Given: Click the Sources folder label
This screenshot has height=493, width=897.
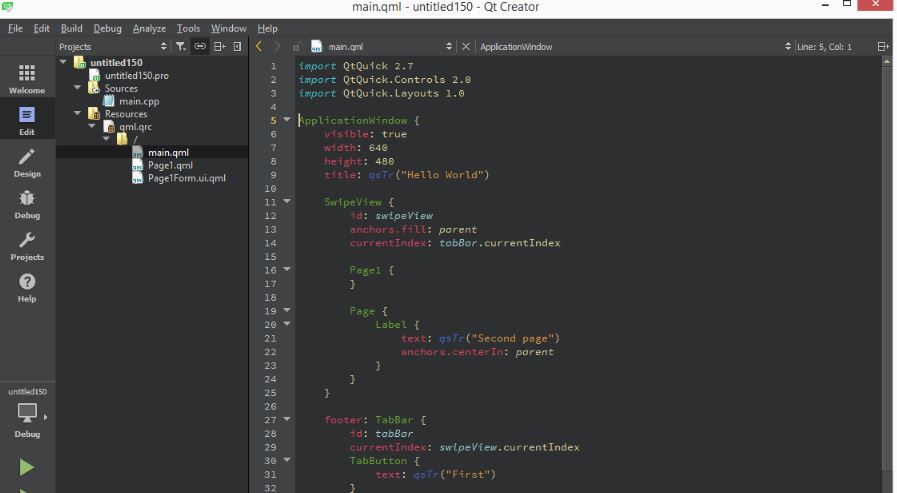Looking at the screenshot, I should (121, 88).
